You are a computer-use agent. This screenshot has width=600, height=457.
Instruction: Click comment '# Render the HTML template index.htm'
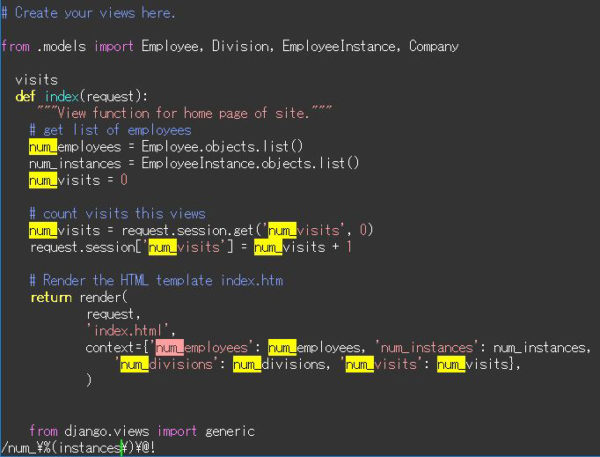coord(157,281)
